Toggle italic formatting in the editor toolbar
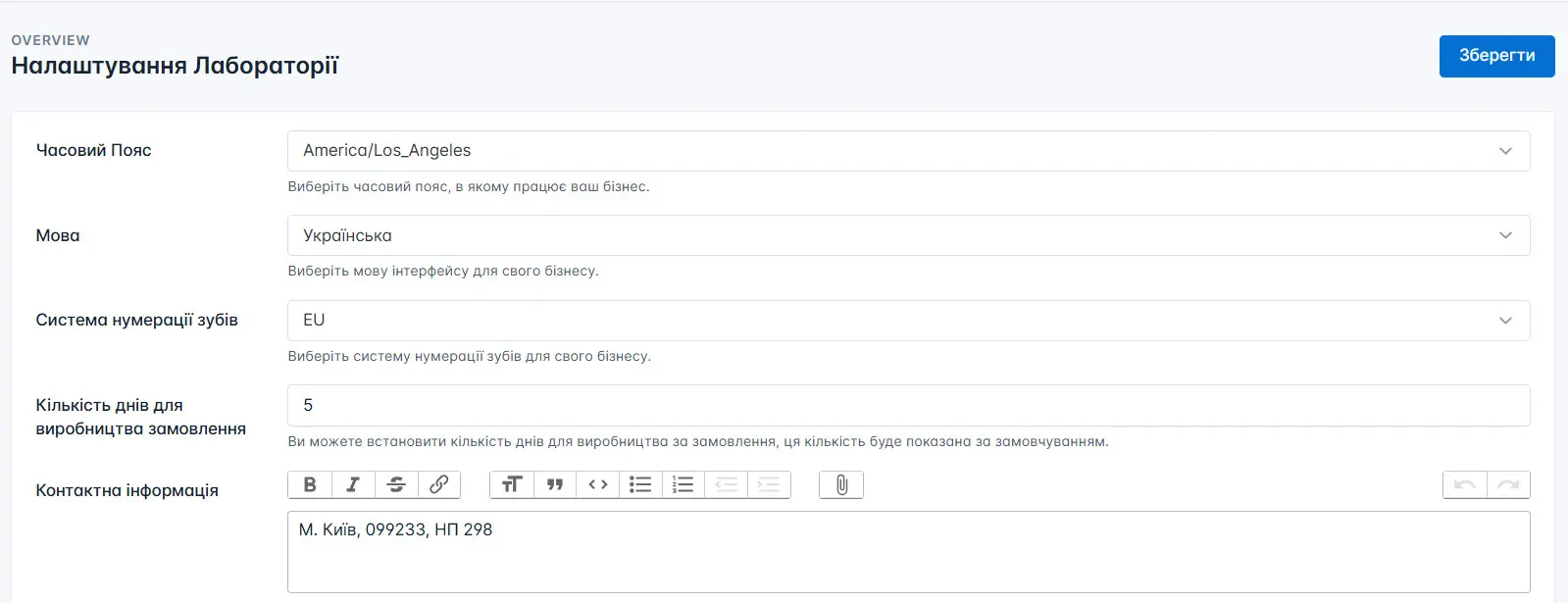Image resolution: width=1568 pixels, height=603 pixels. 353,484
